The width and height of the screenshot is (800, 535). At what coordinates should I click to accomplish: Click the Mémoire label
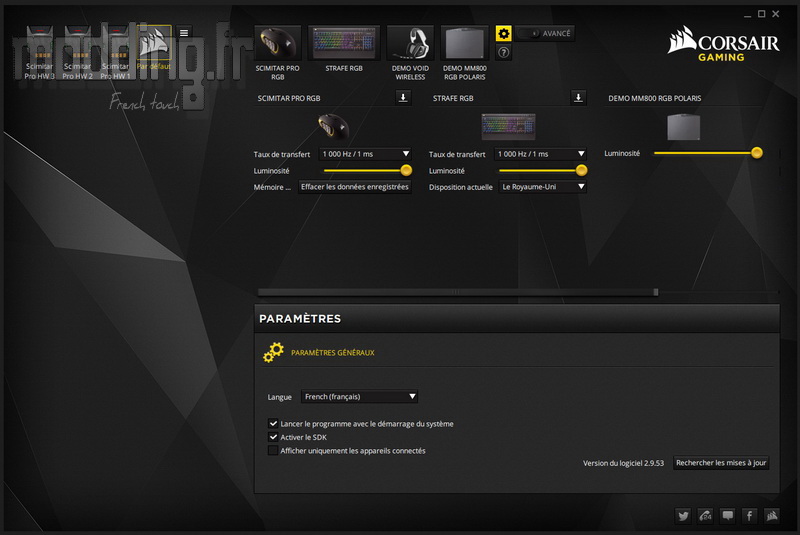pos(272,187)
